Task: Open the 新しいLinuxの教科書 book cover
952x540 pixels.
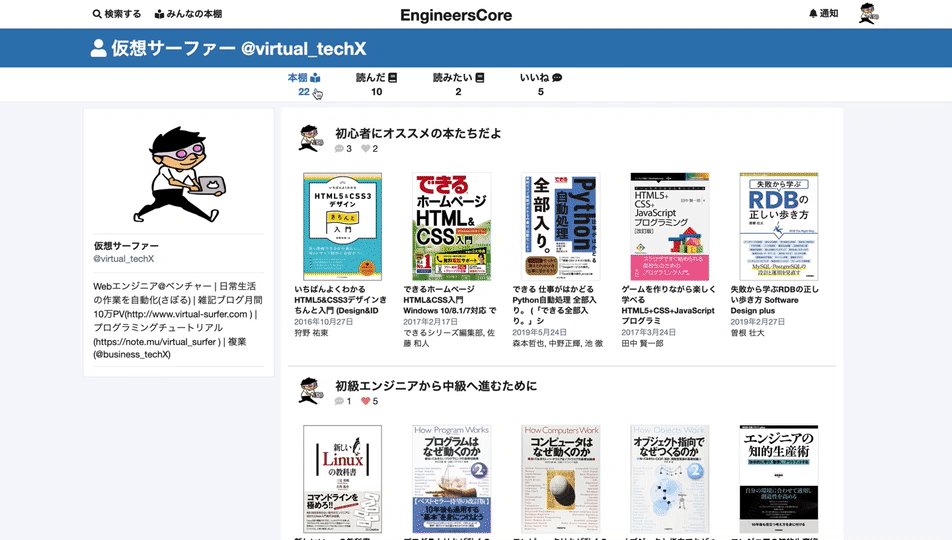Action: tap(342, 479)
